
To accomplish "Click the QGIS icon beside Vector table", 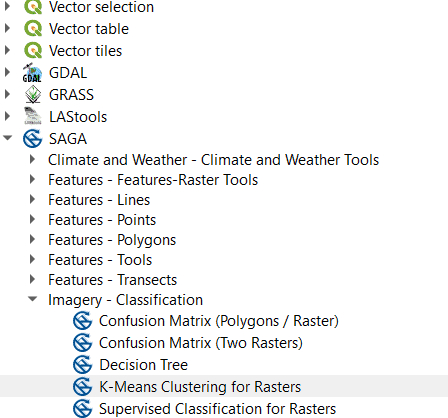I will [33, 29].
